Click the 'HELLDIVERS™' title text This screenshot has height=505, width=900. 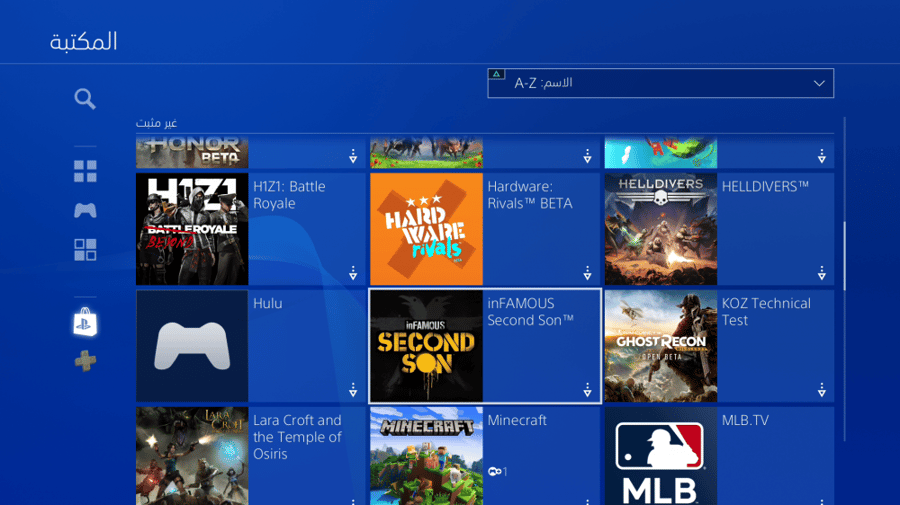(x=765, y=187)
